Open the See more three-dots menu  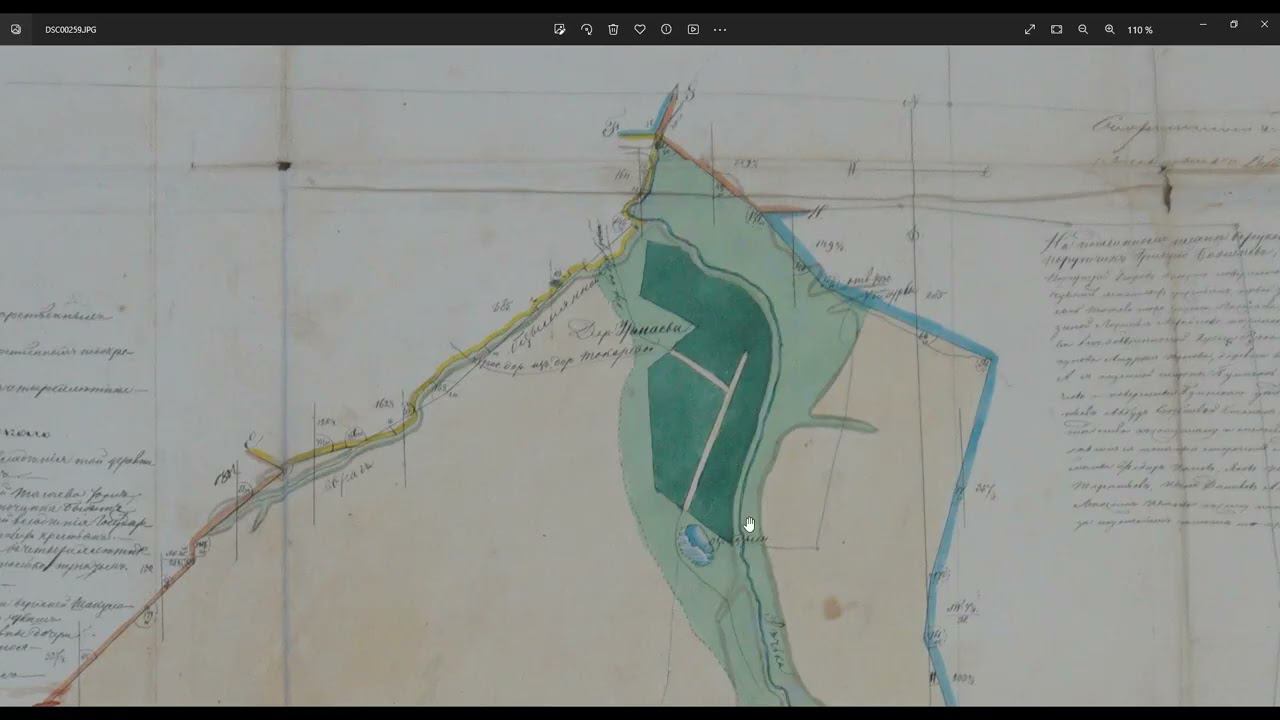tap(720, 30)
